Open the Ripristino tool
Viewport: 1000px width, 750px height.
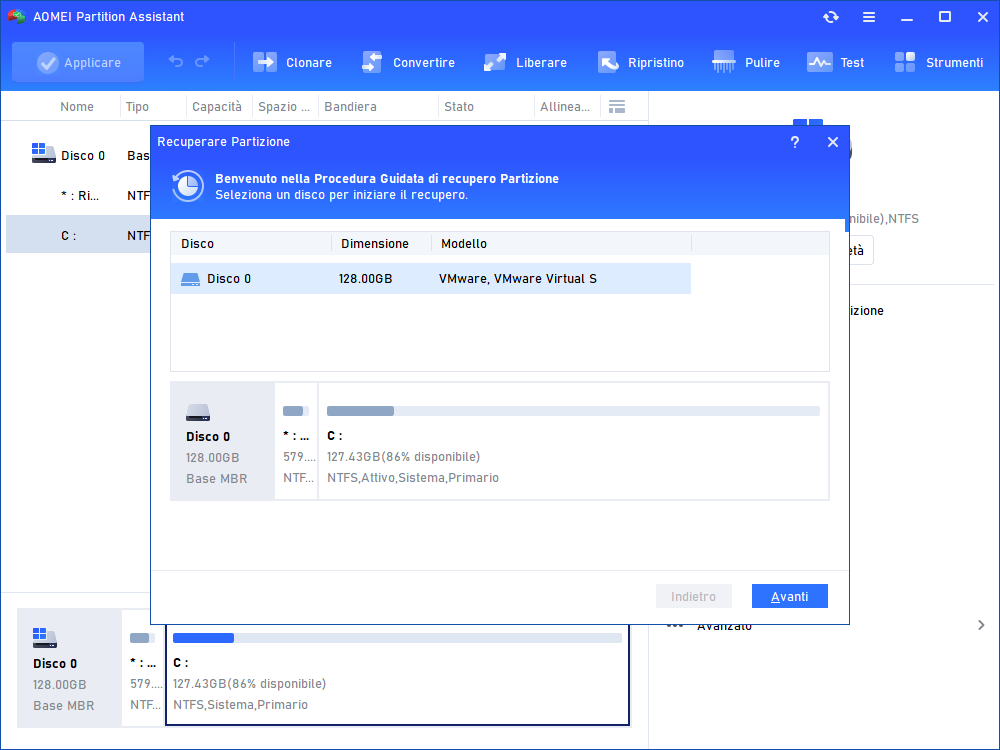(640, 62)
